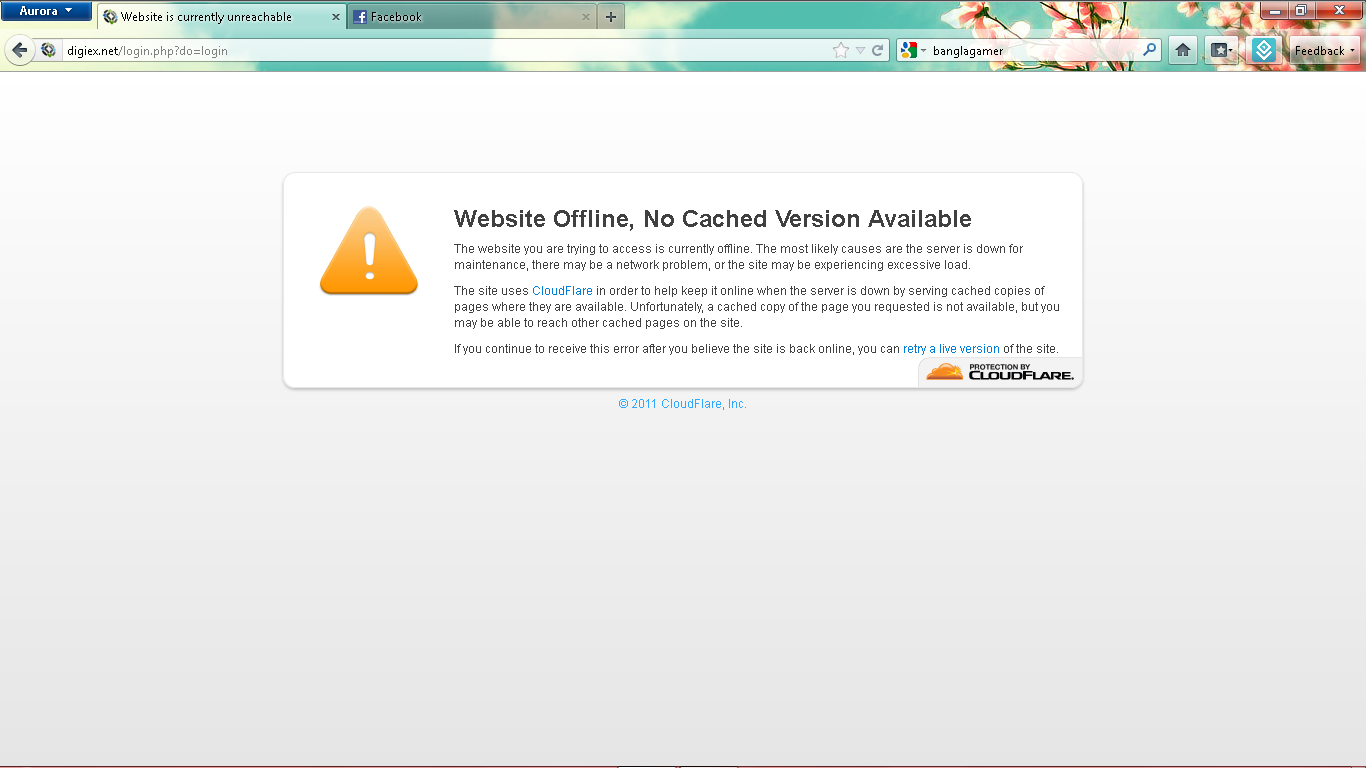This screenshot has height=768, width=1366.
Task: Open the '© 2011 CloudFlare, Inc.' link
Action: click(x=683, y=404)
